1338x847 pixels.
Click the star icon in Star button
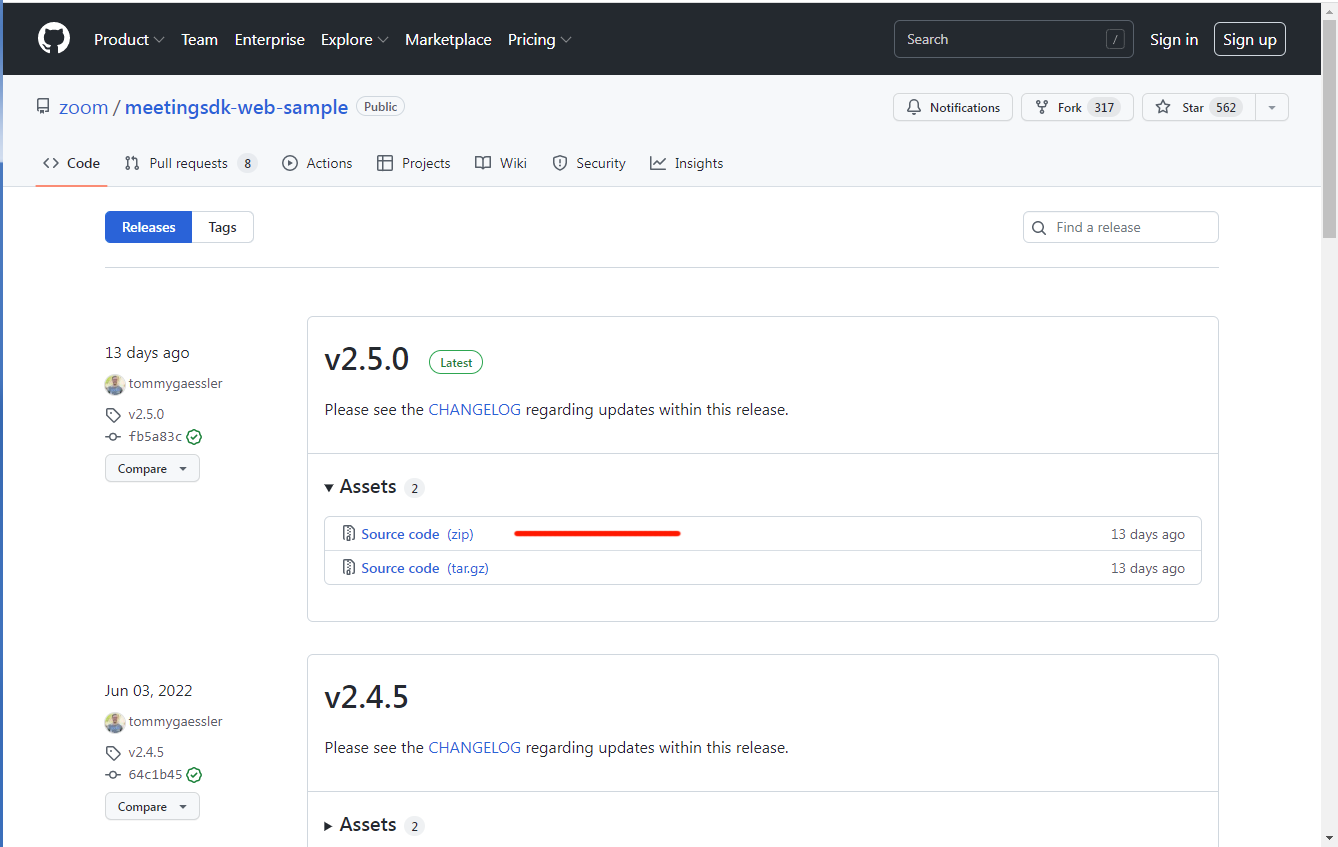point(1163,107)
